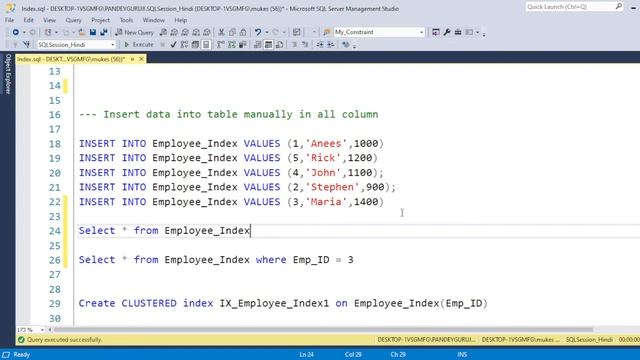Image resolution: width=640 pixels, height=360 pixels.
Task: Open the back-navigation history dropdown arrow
Action: 24,32
